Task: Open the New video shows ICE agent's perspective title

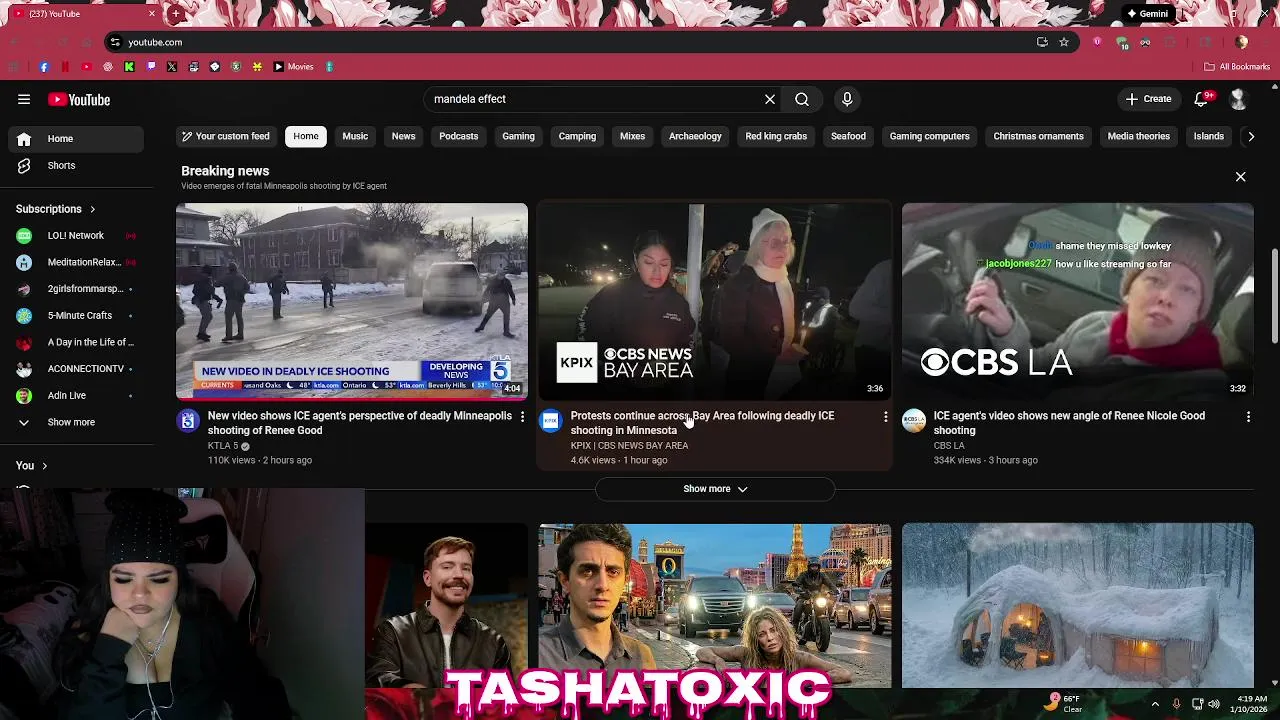Action: (x=359, y=423)
